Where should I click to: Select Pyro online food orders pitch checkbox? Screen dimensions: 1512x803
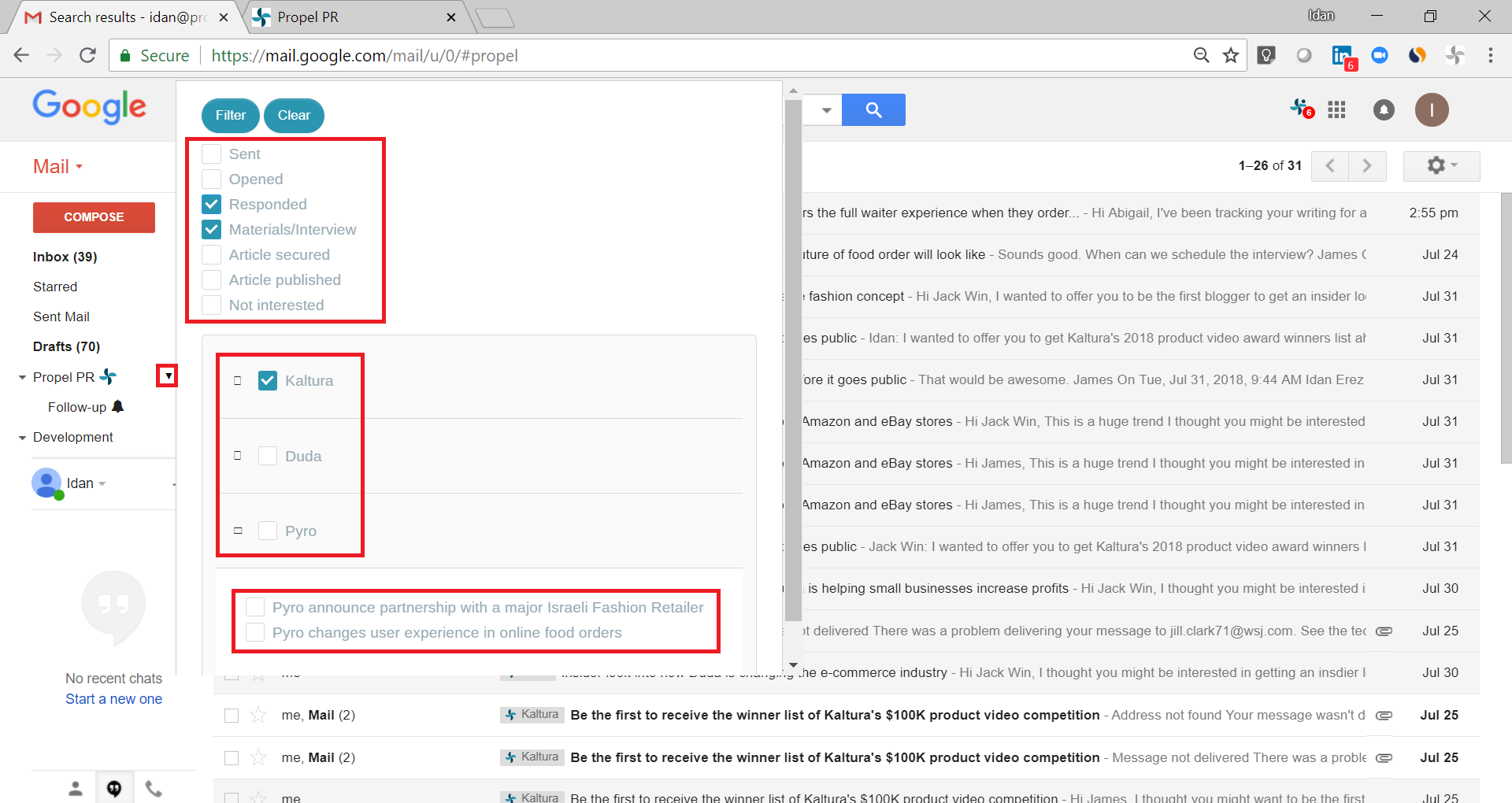point(255,632)
